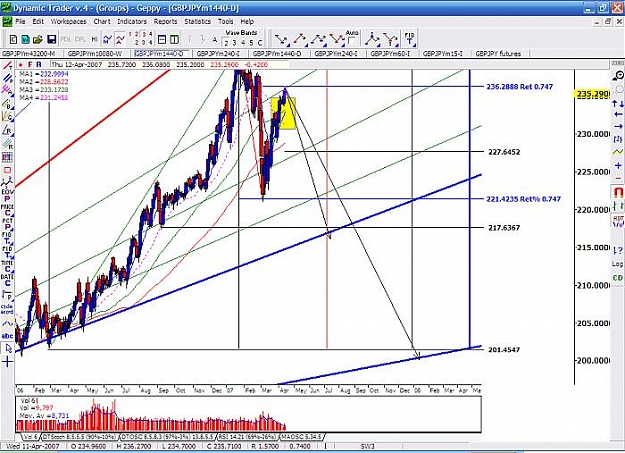Viewport: 625px width, 453px height.
Task: Open the Indicators menu
Action: point(132,22)
